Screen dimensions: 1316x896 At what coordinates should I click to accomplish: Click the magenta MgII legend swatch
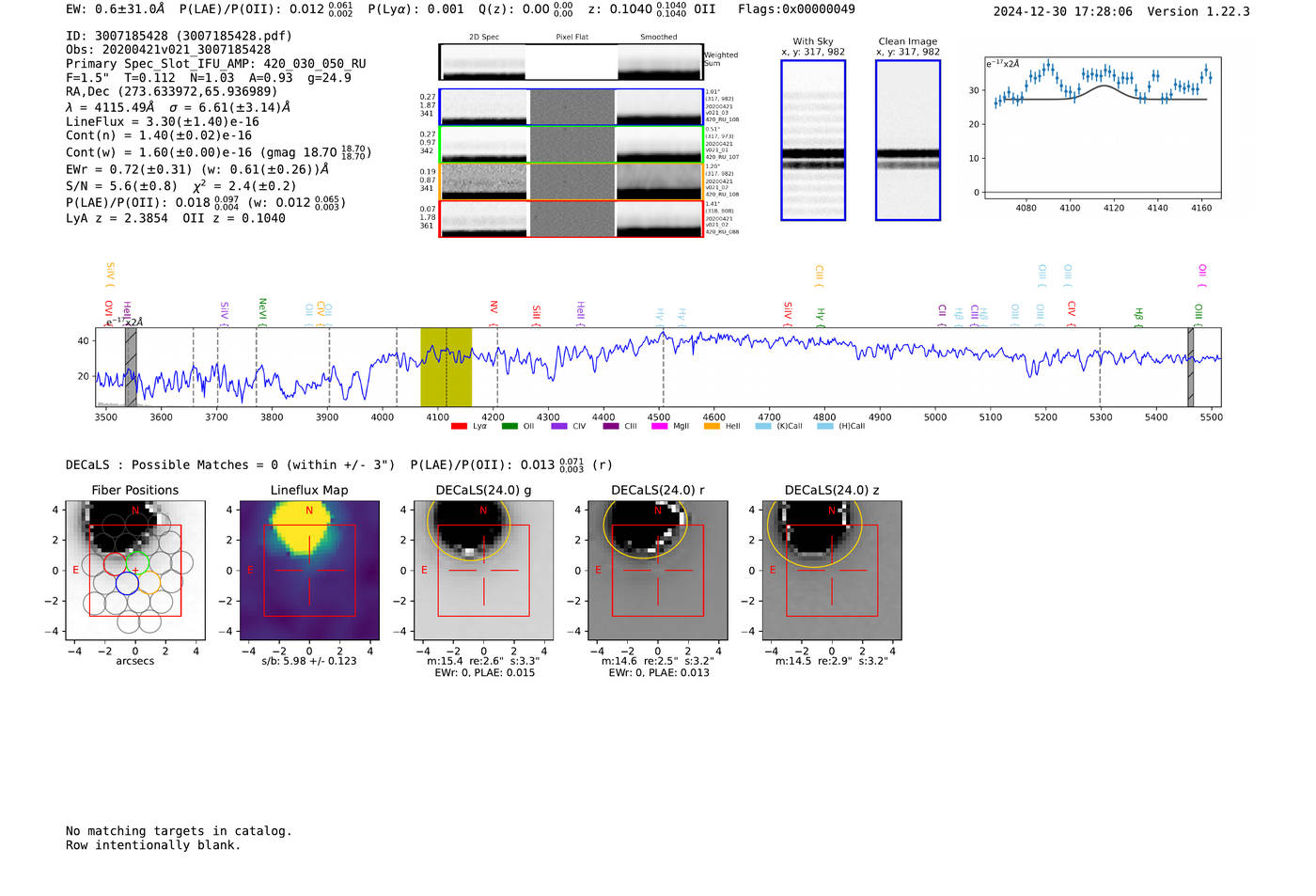(659, 426)
